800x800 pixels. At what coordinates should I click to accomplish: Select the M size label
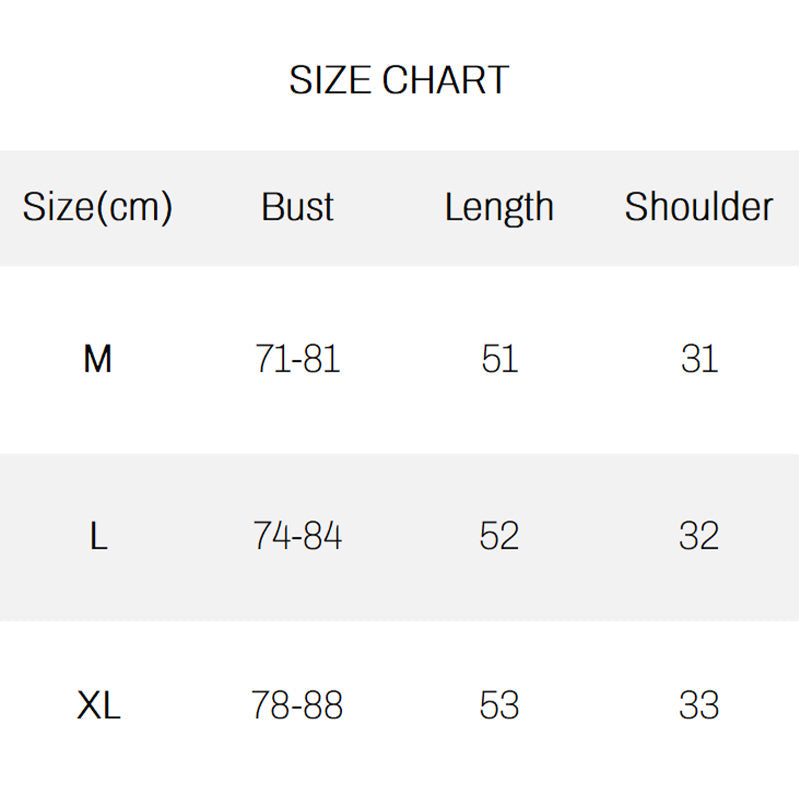(x=97, y=357)
